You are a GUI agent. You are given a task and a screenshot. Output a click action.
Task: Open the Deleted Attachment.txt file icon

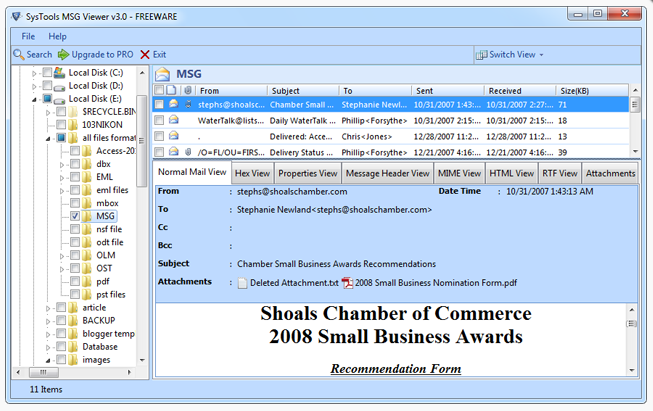coord(242,283)
